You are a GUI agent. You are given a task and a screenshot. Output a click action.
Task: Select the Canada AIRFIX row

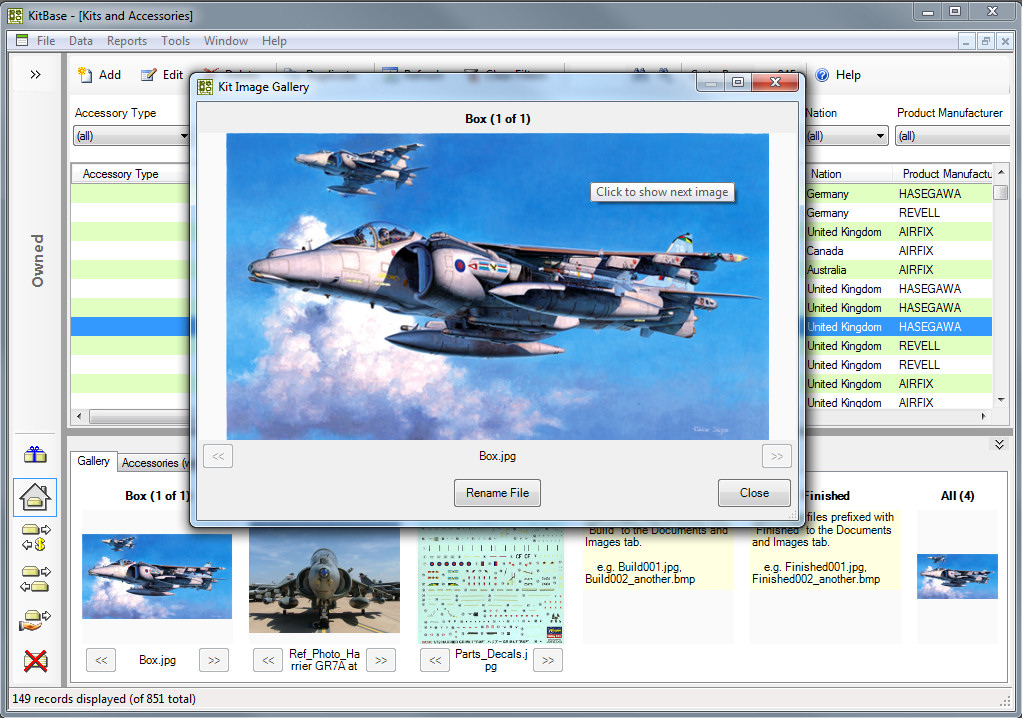click(899, 251)
